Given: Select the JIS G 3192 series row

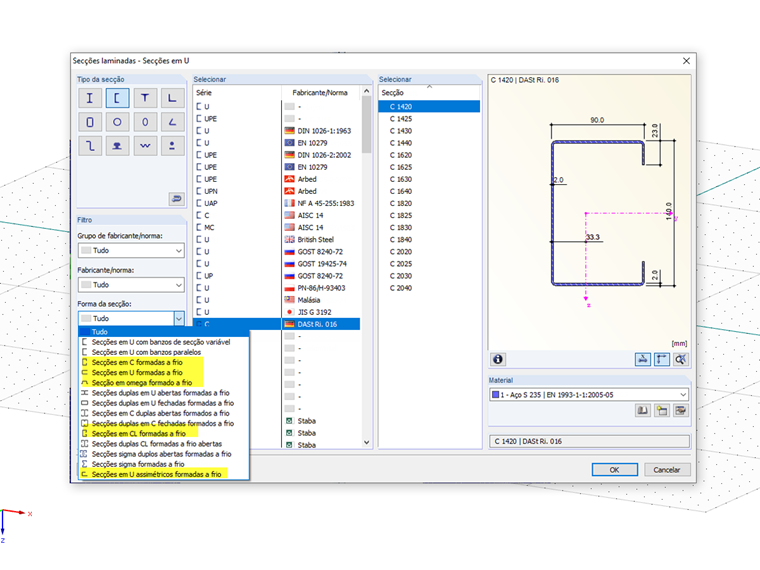Looking at the screenshot, I should [277, 312].
